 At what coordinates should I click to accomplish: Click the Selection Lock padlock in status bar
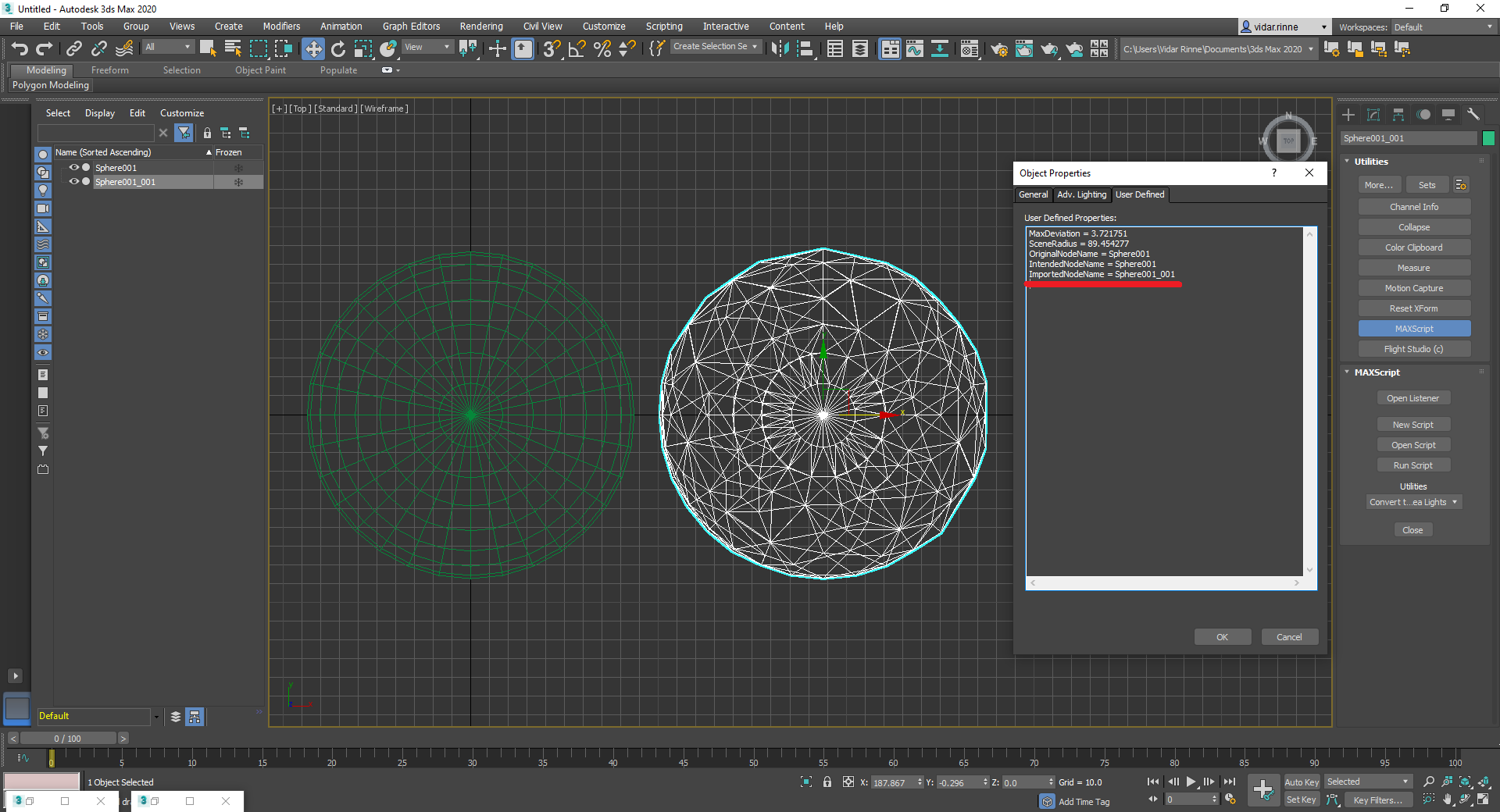click(x=827, y=782)
